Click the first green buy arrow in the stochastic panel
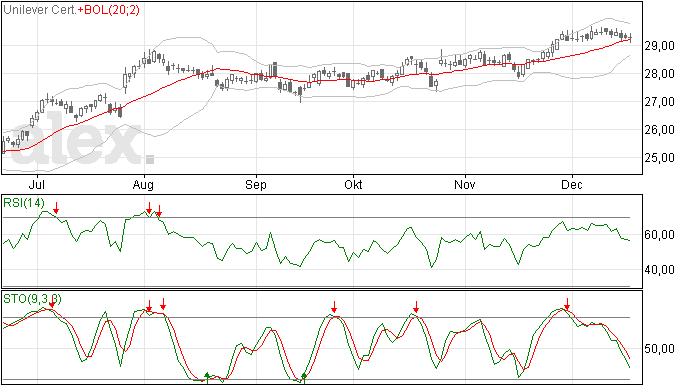The image size is (690, 387). [x=207, y=378]
